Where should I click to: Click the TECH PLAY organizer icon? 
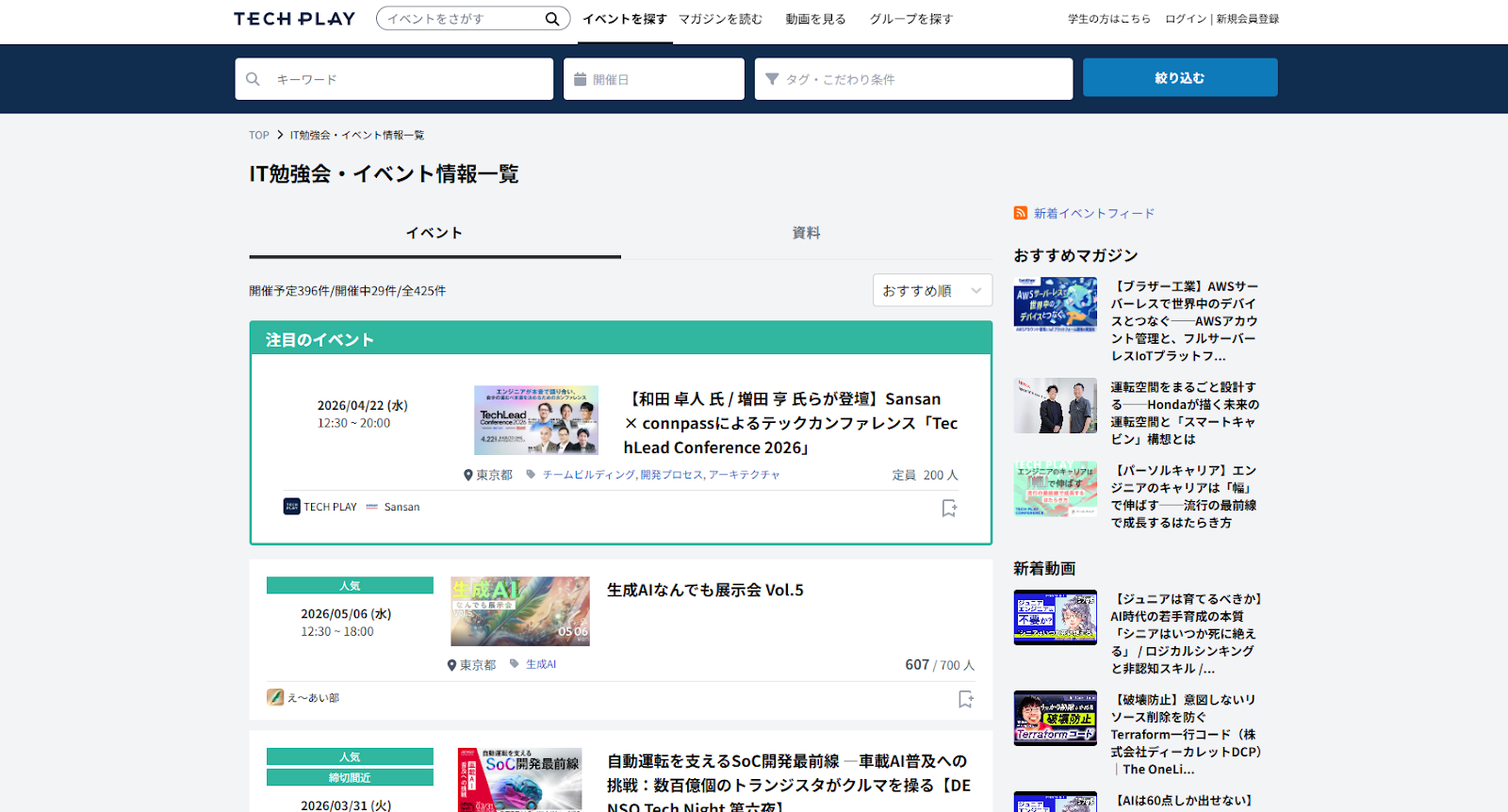pos(292,507)
